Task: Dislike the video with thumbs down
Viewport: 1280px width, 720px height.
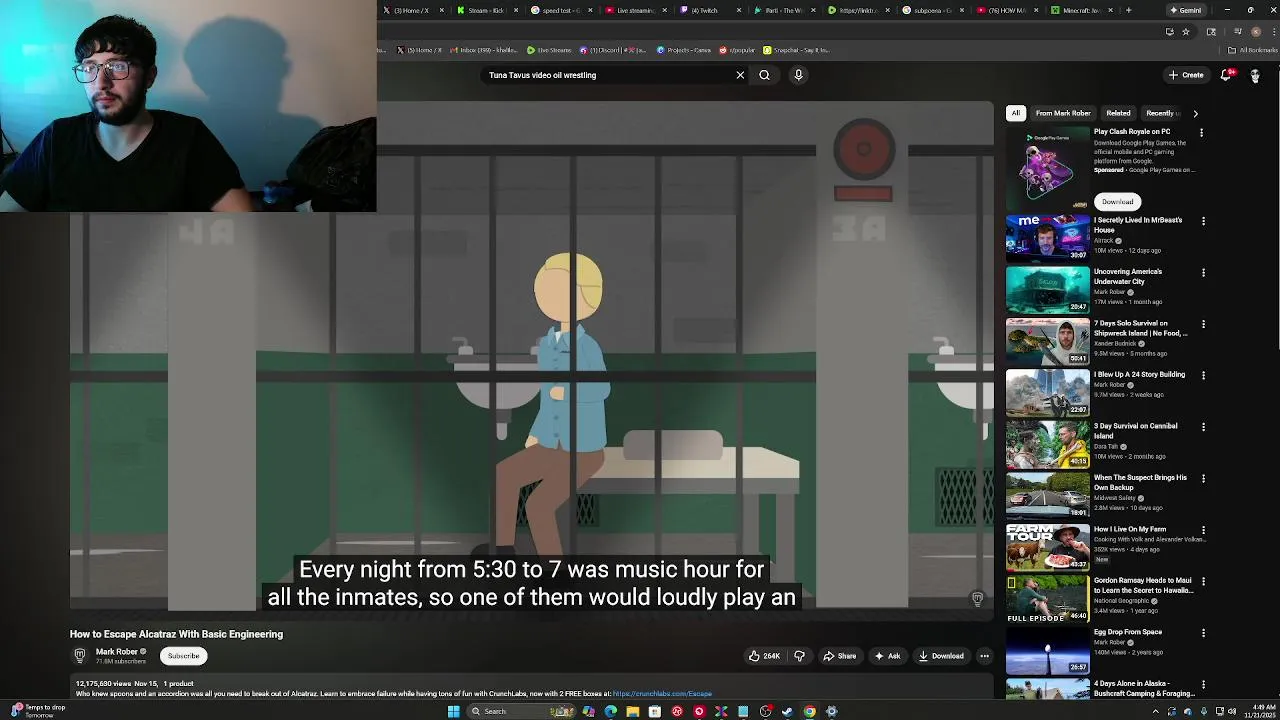Action: pos(799,656)
